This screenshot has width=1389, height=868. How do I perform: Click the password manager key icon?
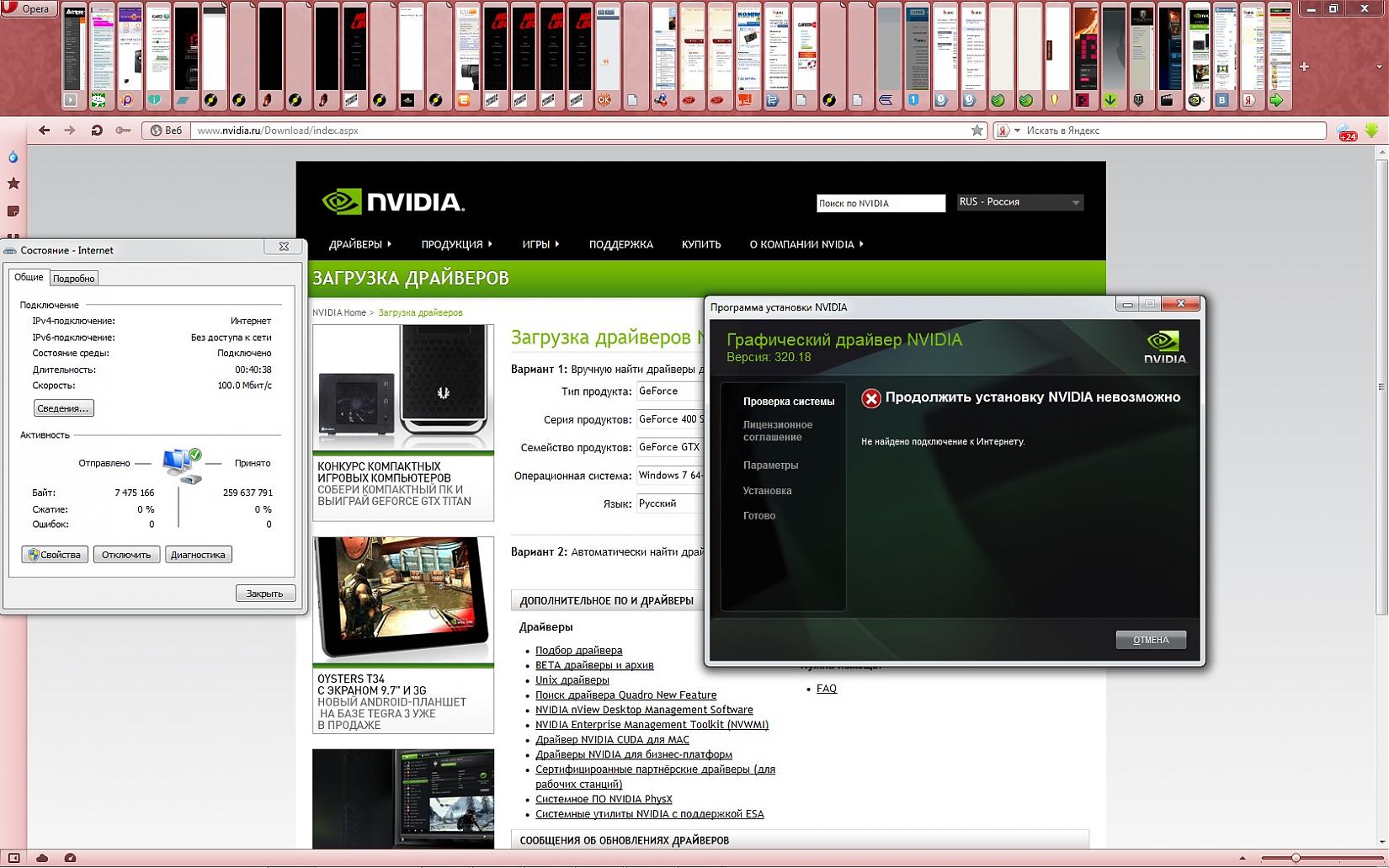point(123,130)
